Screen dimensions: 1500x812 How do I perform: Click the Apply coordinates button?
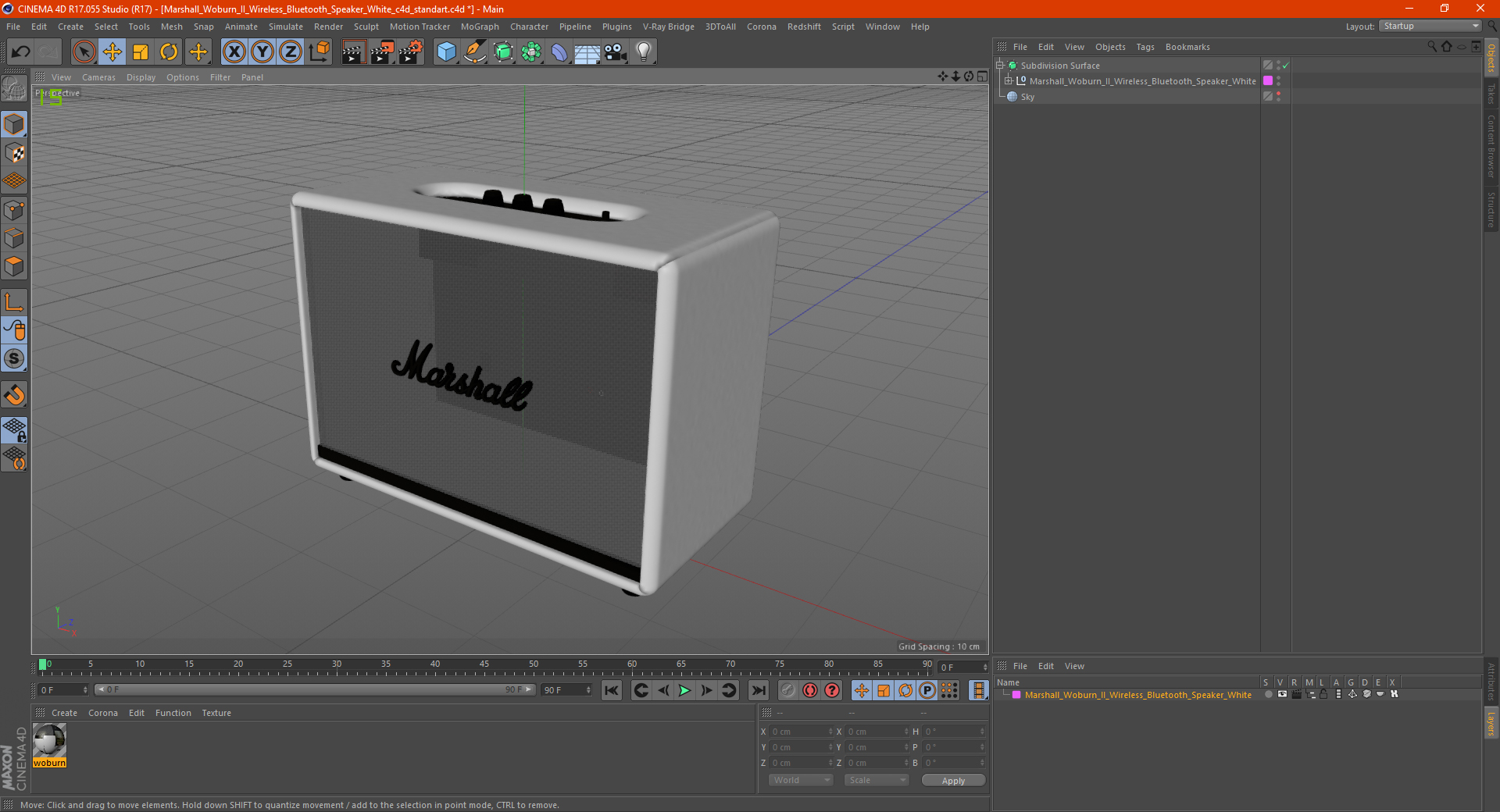pyautogui.click(x=953, y=781)
